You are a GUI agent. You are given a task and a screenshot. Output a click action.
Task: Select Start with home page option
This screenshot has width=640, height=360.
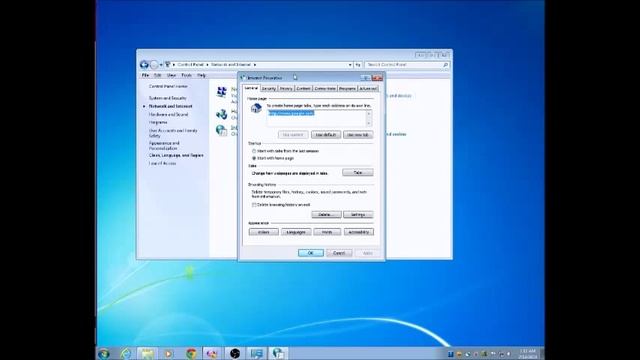(x=254, y=158)
